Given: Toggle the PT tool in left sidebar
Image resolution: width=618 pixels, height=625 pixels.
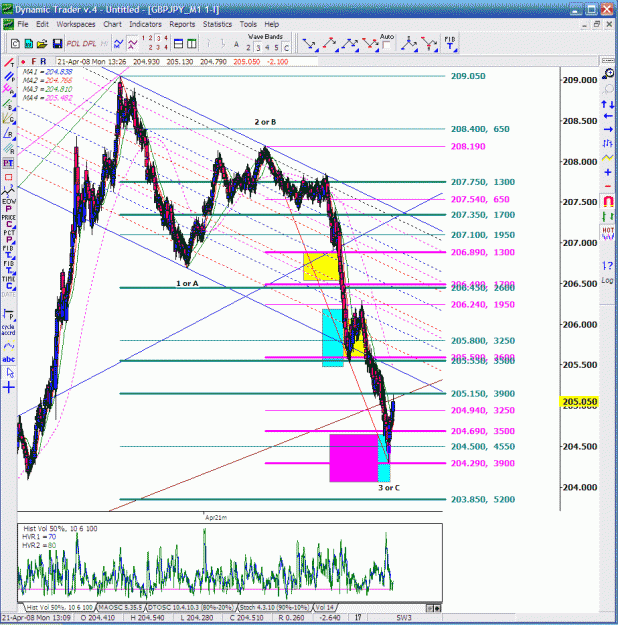Looking at the screenshot, I should 8,163.
